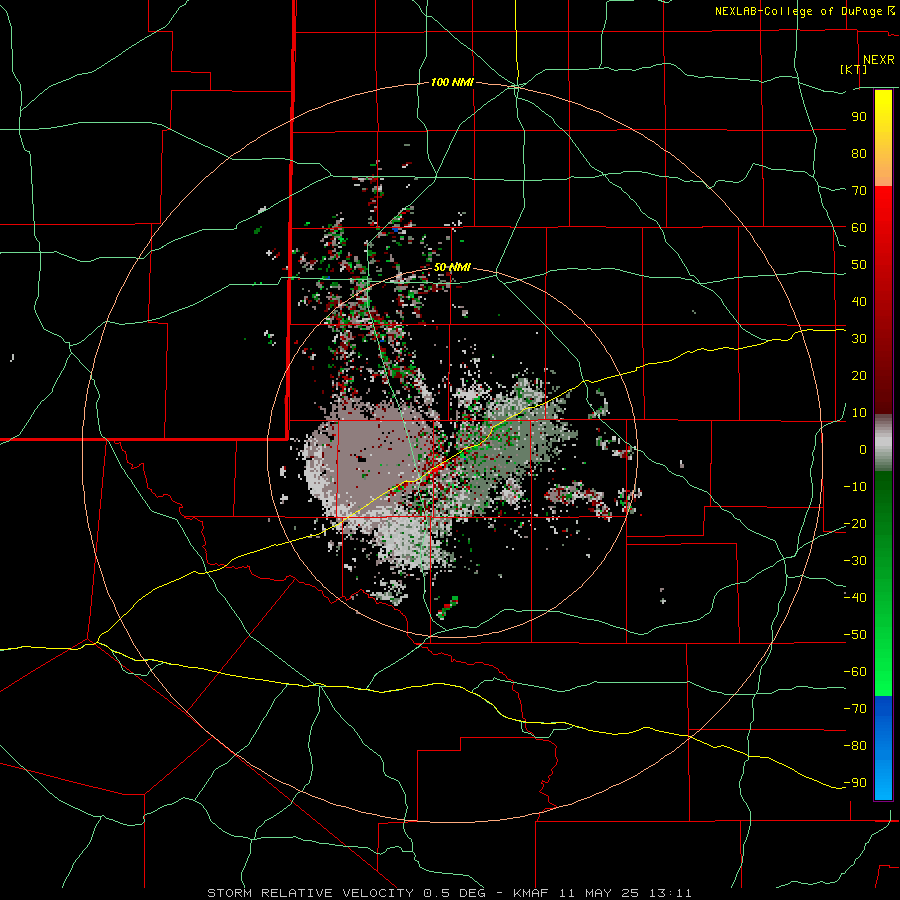Select the positive 20 legend value
The width and height of the screenshot is (900, 900).
[x=859, y=375]
